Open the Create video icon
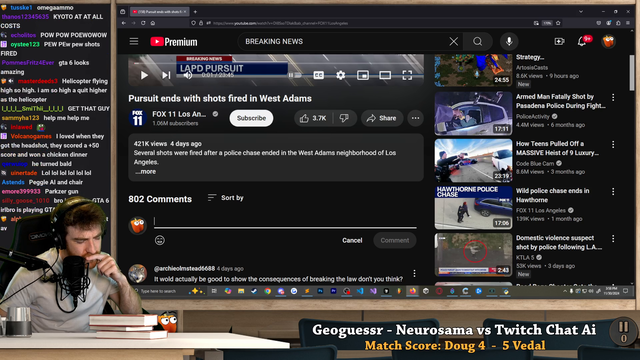Image resolution: width=640 pixels, height=360 pixels. (559, 41)
